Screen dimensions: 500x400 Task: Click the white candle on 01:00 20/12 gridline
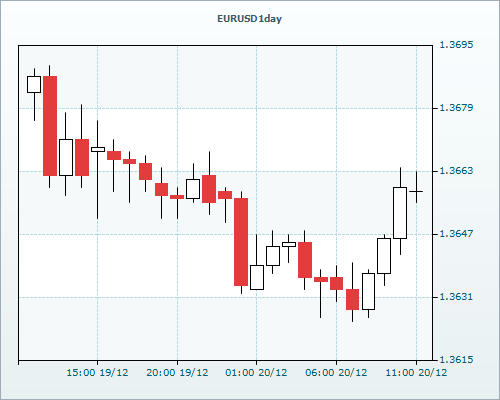tap(257, 277)
